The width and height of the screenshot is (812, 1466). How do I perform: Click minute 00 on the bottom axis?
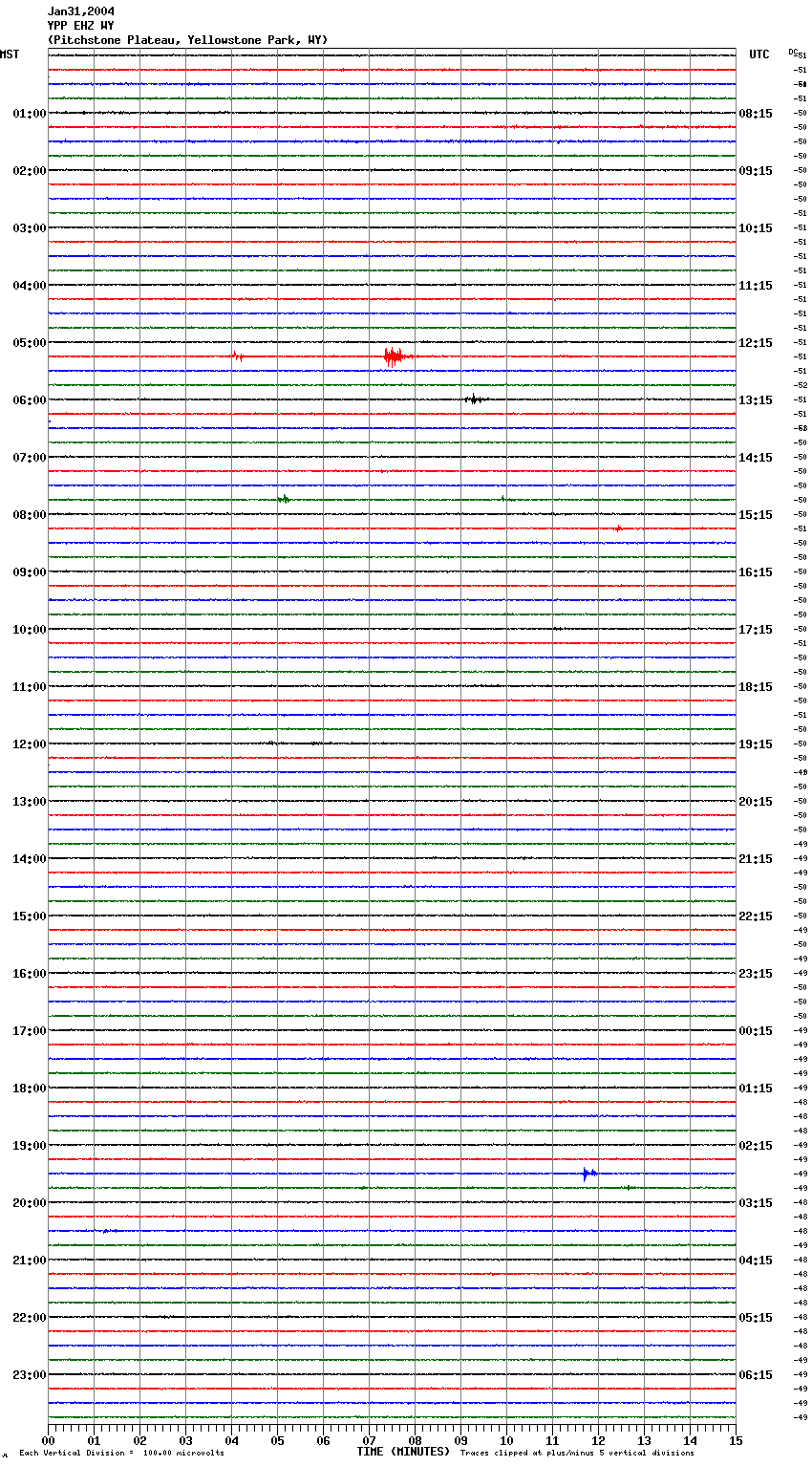tap(48, 1440)
